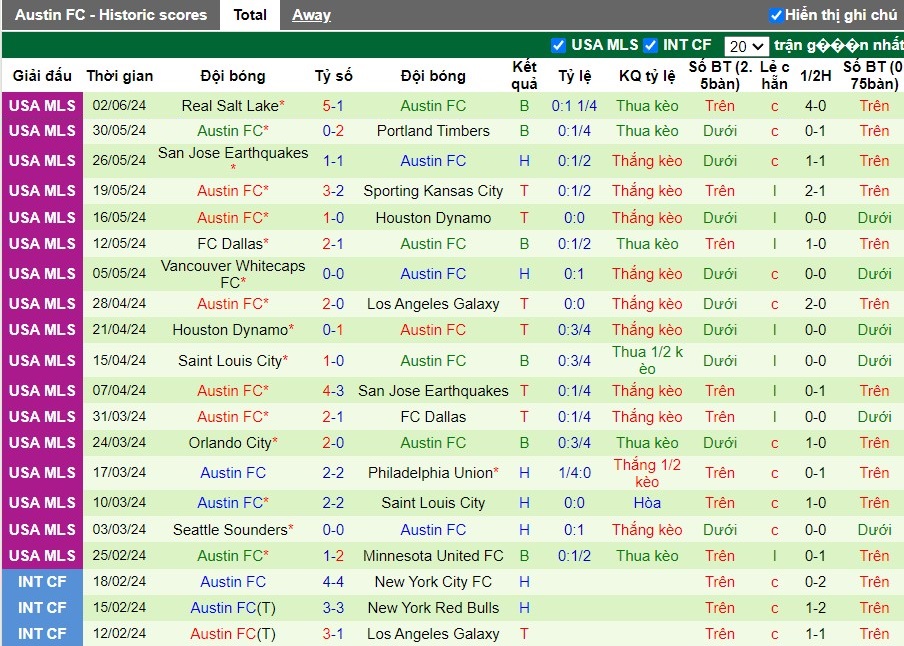Open Philadelphia Union team link
Viewport: 904px width, 646px height.
click(x=431, y=473)
